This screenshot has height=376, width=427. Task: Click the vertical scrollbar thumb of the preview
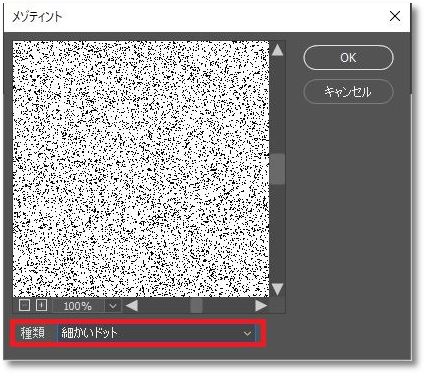pos(277,169)
